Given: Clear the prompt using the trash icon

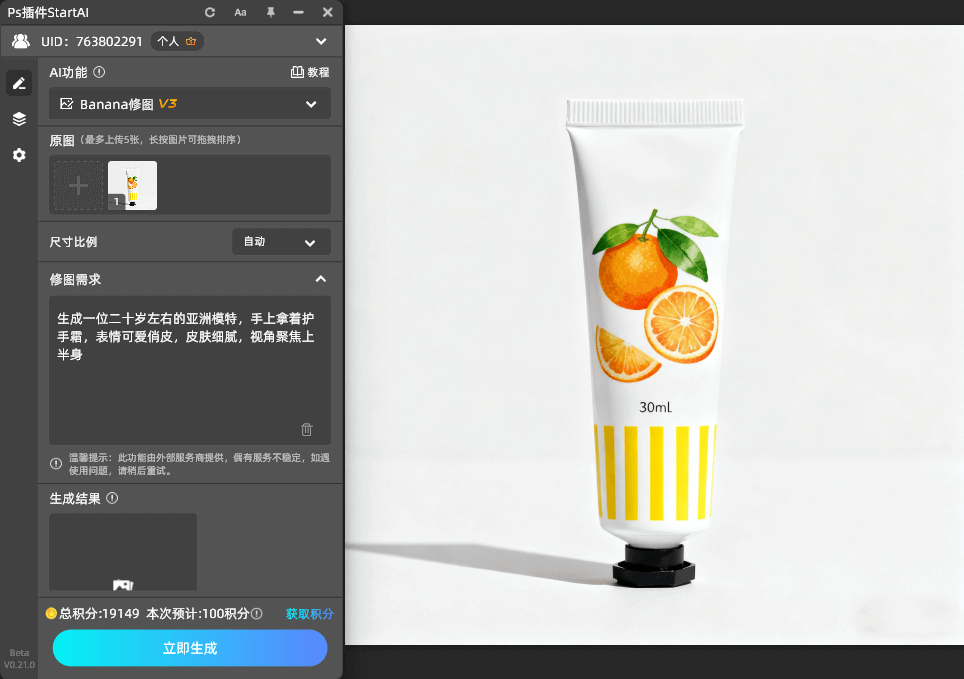Looking at the screenshot, I should [x=307, y=429].
